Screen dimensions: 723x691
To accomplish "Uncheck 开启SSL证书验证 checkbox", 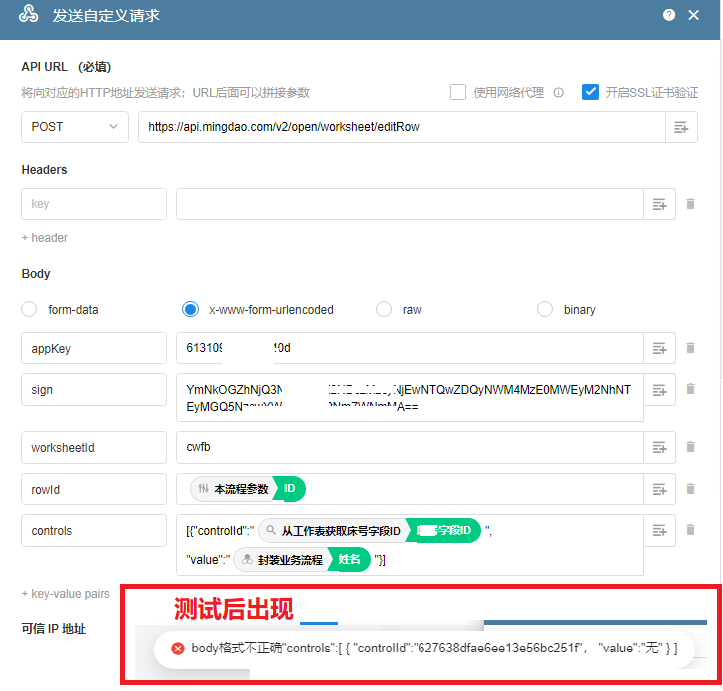I will (x=591, y=92).
